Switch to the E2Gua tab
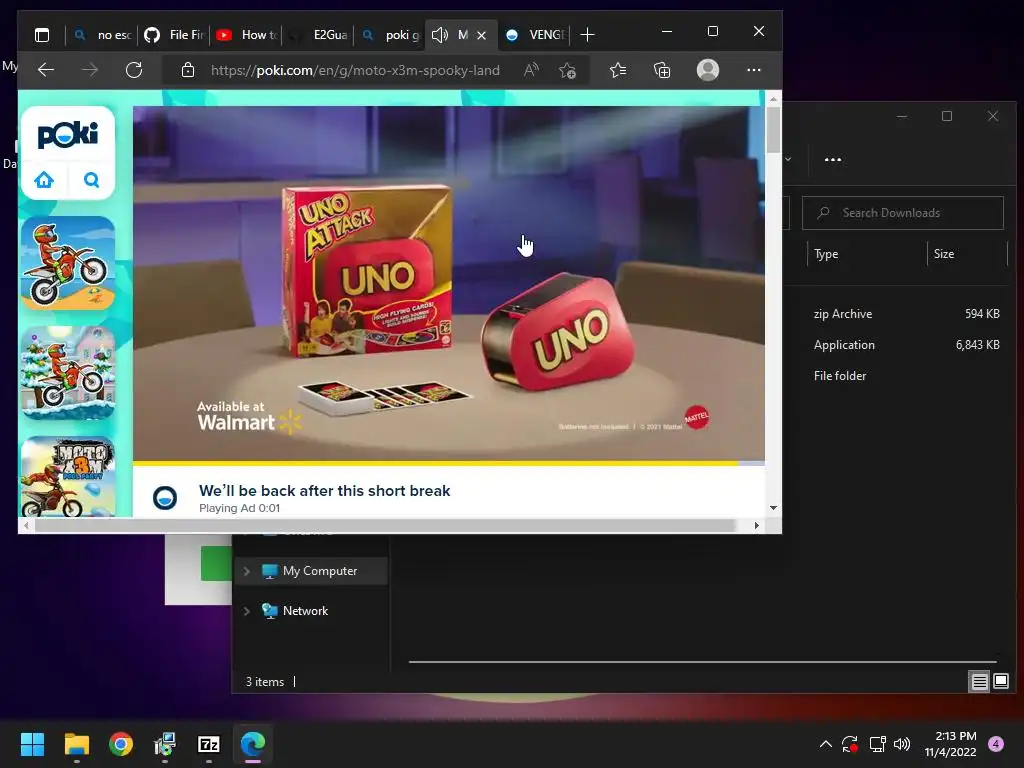Image resolution: width=1024 pixels, height=768 pixels. [317, 35]
